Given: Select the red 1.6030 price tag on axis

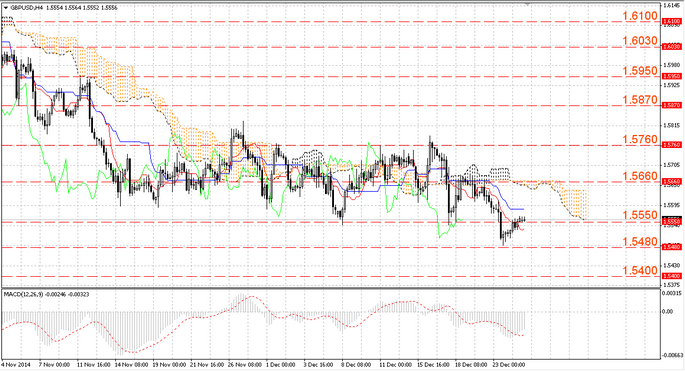Looking at the screenshot, I should point(671,46).
